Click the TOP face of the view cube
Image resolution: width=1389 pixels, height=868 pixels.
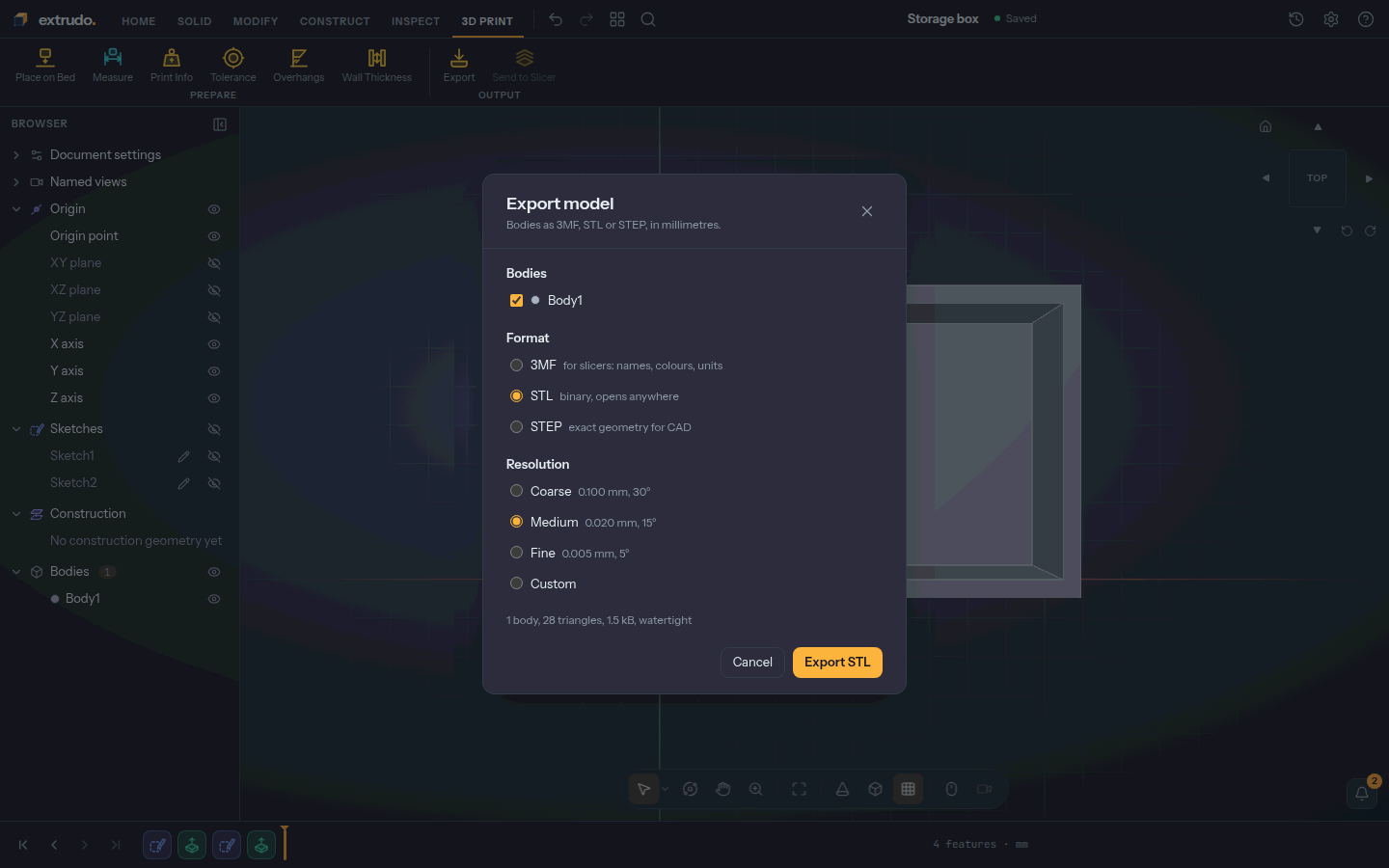[x=1318, y=178]
